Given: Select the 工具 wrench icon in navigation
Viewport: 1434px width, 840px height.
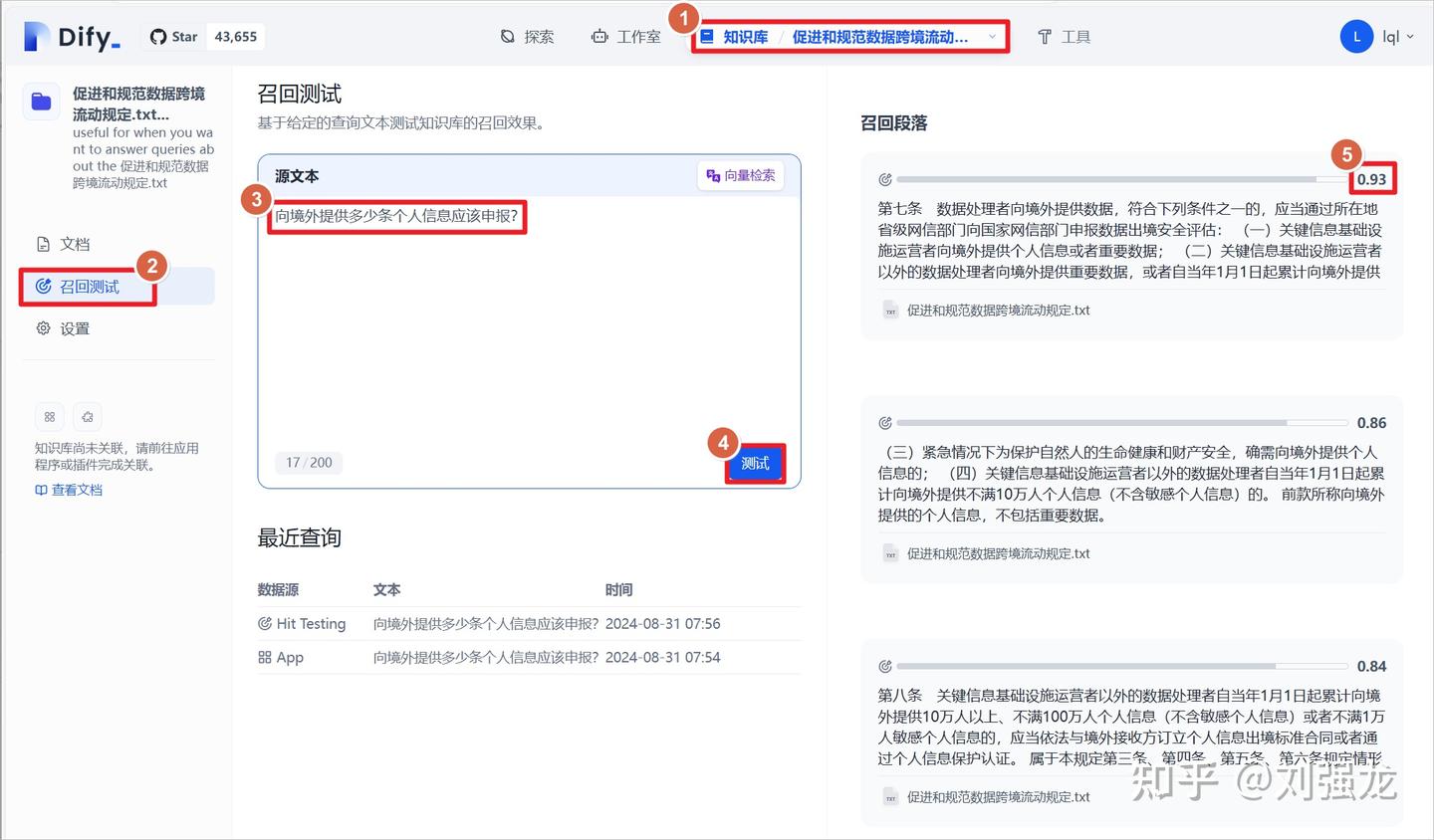Looking at the screenshot, I should coord(1044,36).
